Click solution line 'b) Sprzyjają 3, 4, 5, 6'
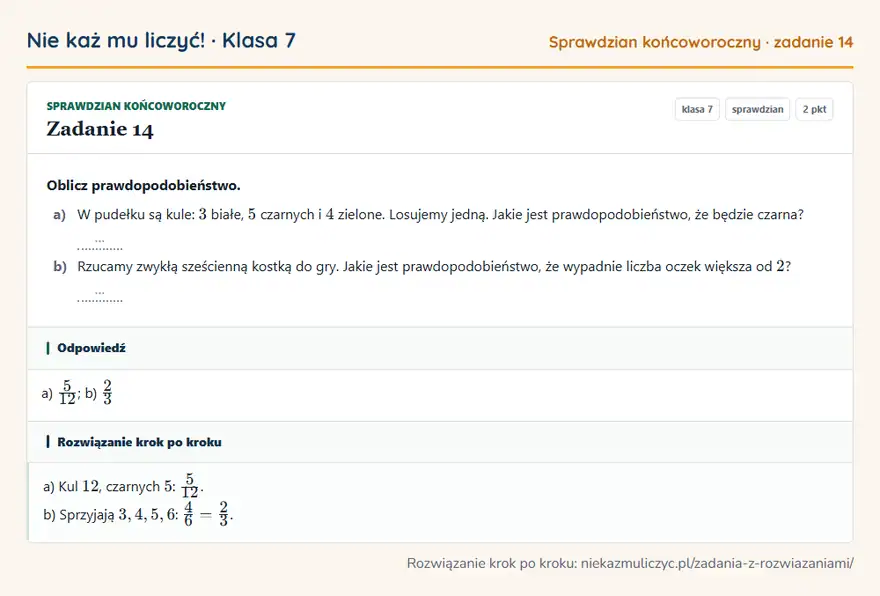880x596 pixels. pos(138,514)
